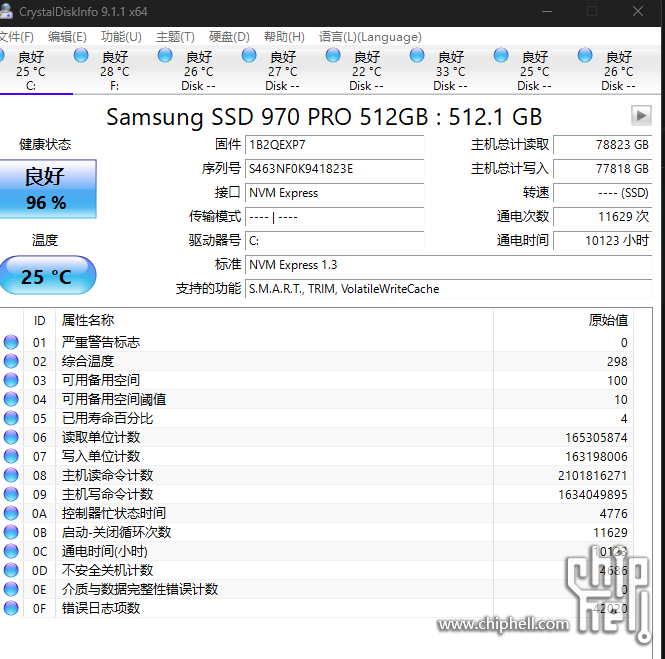
Task: Click the 良好 96 % health status button
Action: 48,189
